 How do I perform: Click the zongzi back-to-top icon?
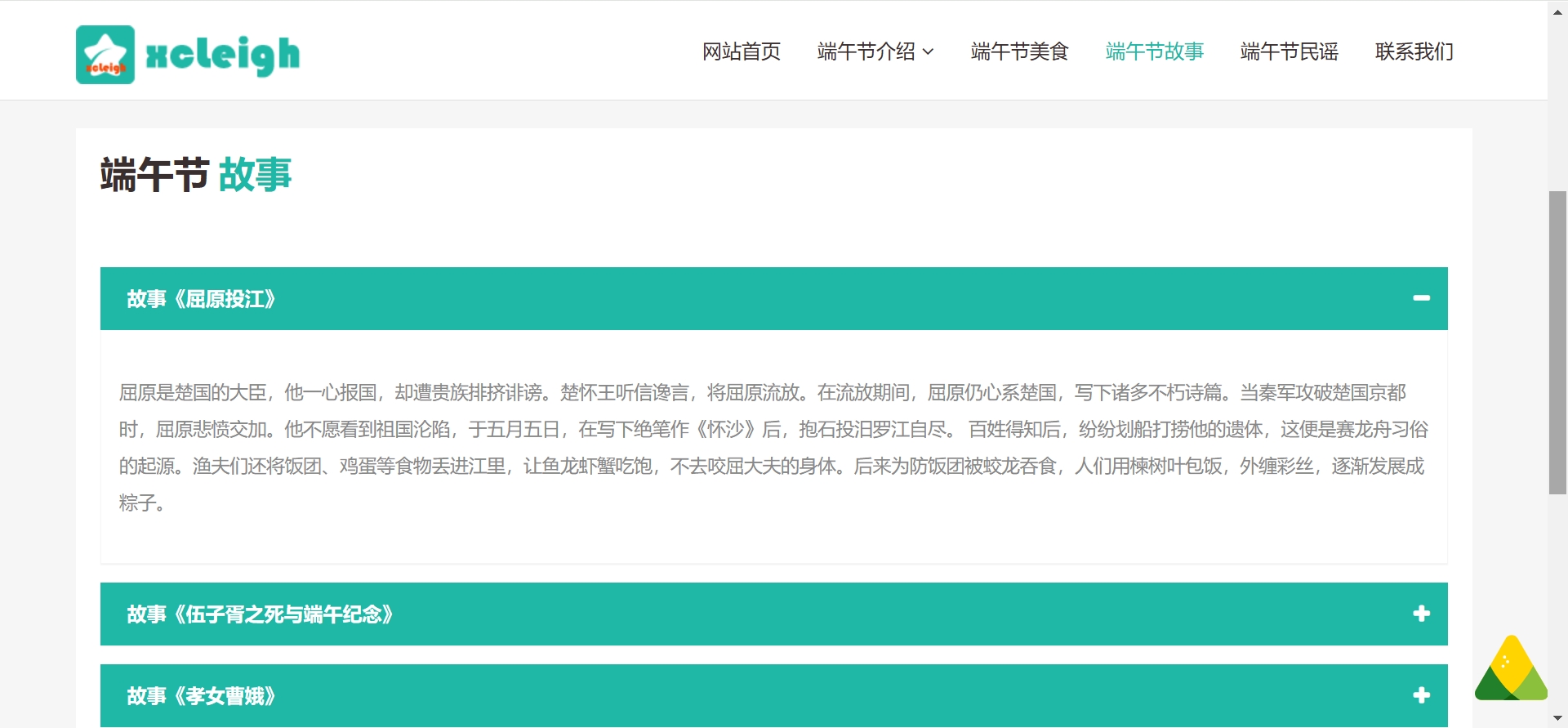[1511, 668]
